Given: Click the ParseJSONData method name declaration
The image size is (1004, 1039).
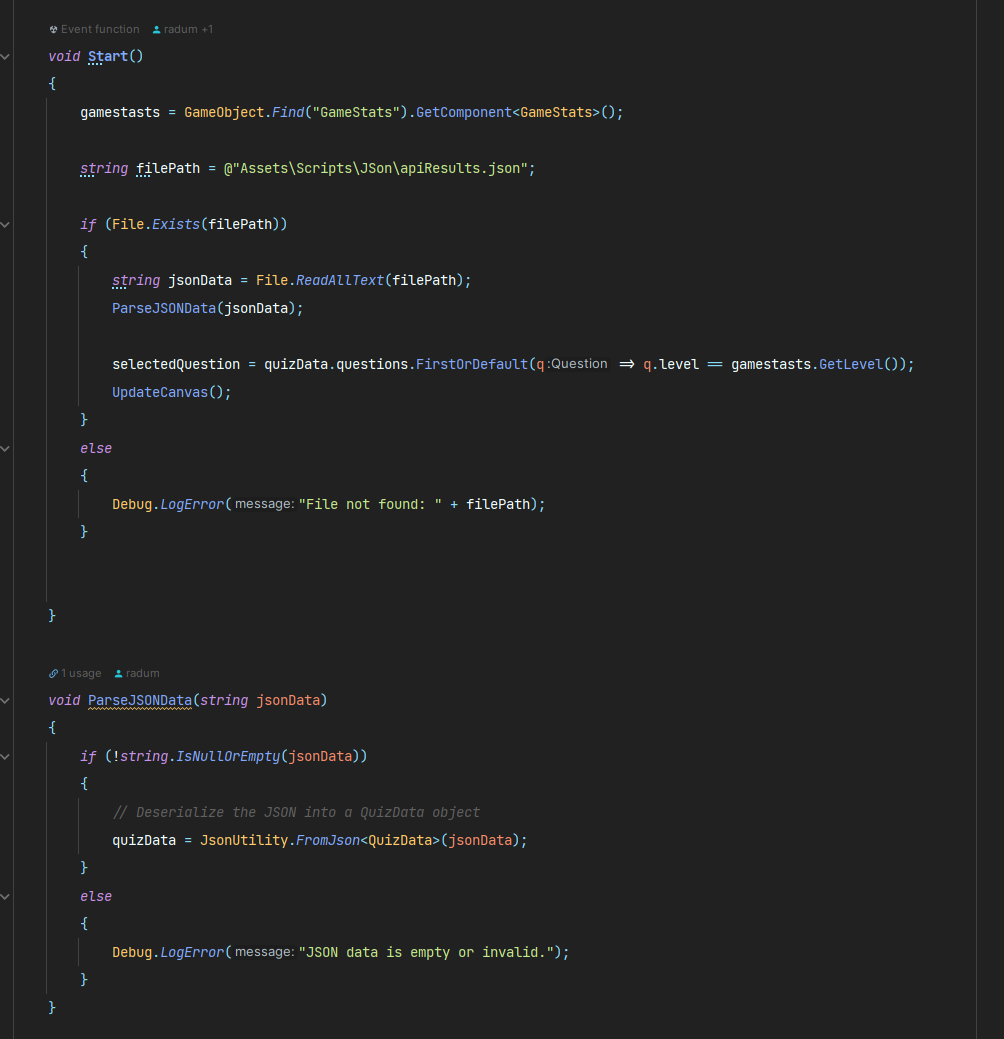Looking at the screenshot, I should (x=140, y=701).
